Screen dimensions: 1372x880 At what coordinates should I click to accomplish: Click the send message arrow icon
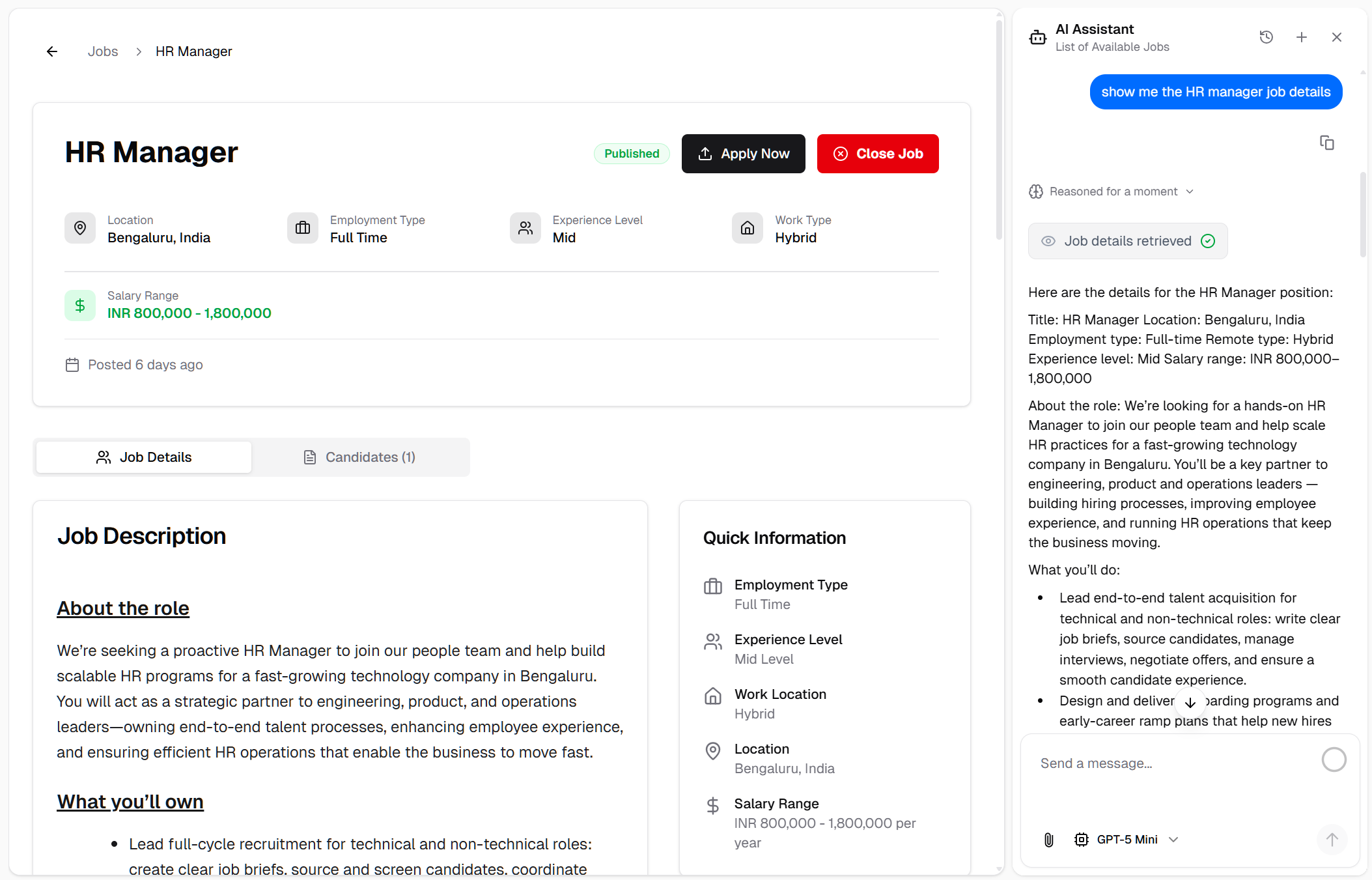point(1332,840)
